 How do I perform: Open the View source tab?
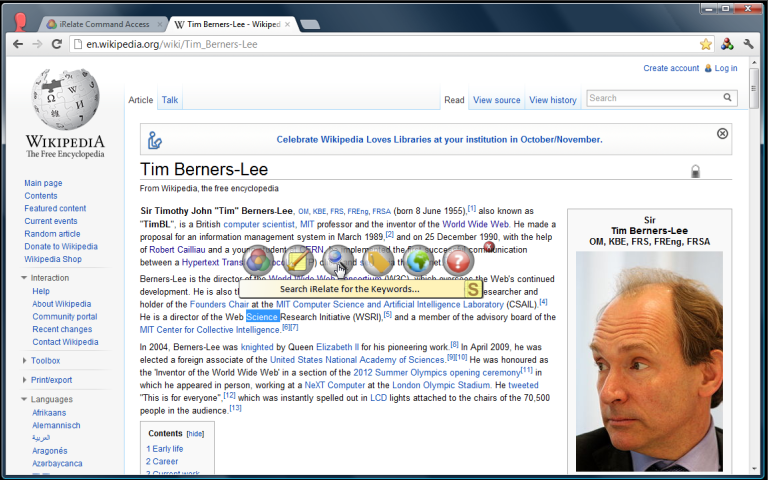497,100
